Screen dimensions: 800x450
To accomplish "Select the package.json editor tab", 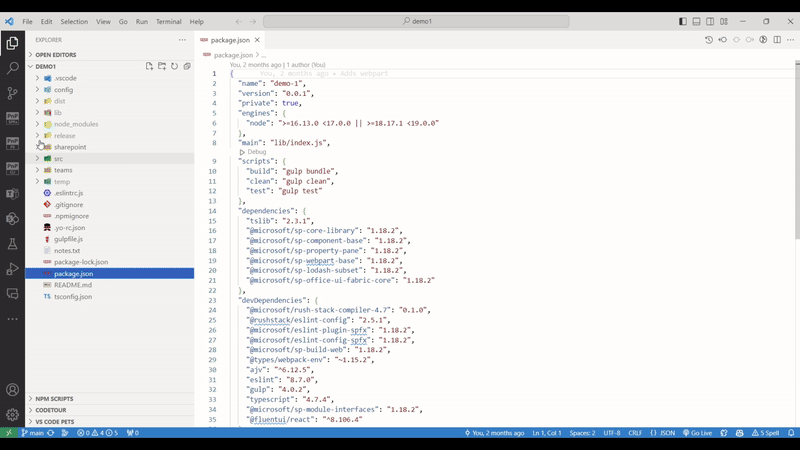I will (229, 40).
